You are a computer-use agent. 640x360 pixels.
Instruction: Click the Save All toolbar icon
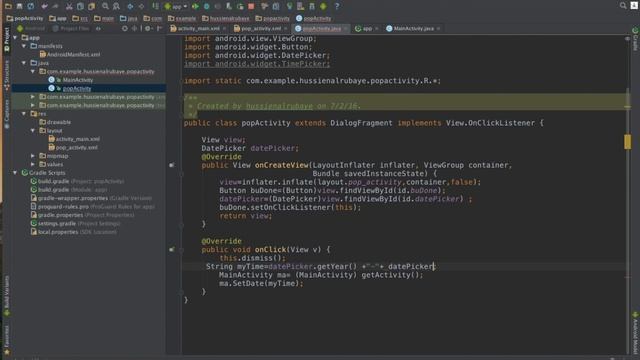(19, 6)
